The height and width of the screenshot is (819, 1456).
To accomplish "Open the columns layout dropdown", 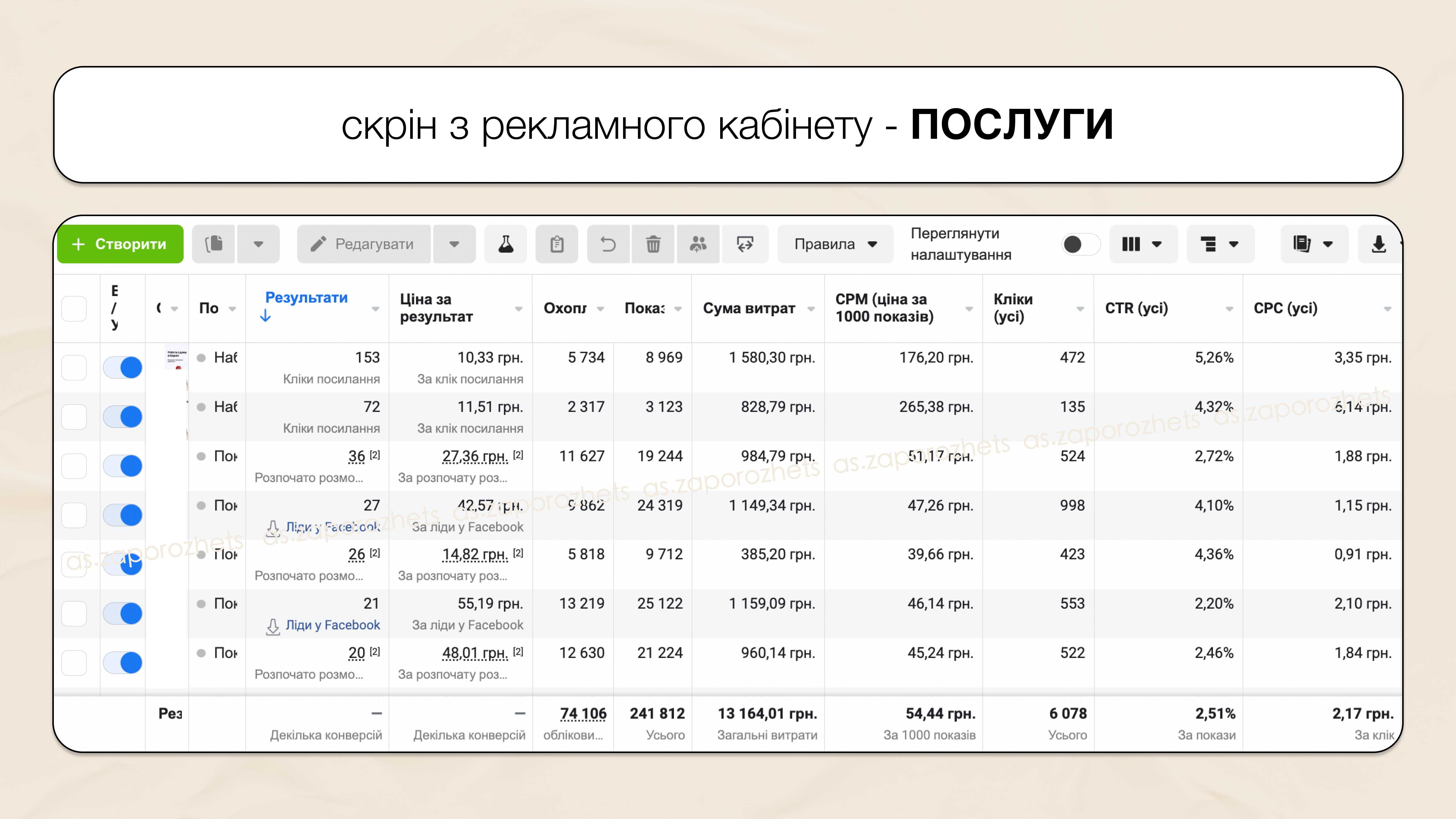I will pos(1143,244).
